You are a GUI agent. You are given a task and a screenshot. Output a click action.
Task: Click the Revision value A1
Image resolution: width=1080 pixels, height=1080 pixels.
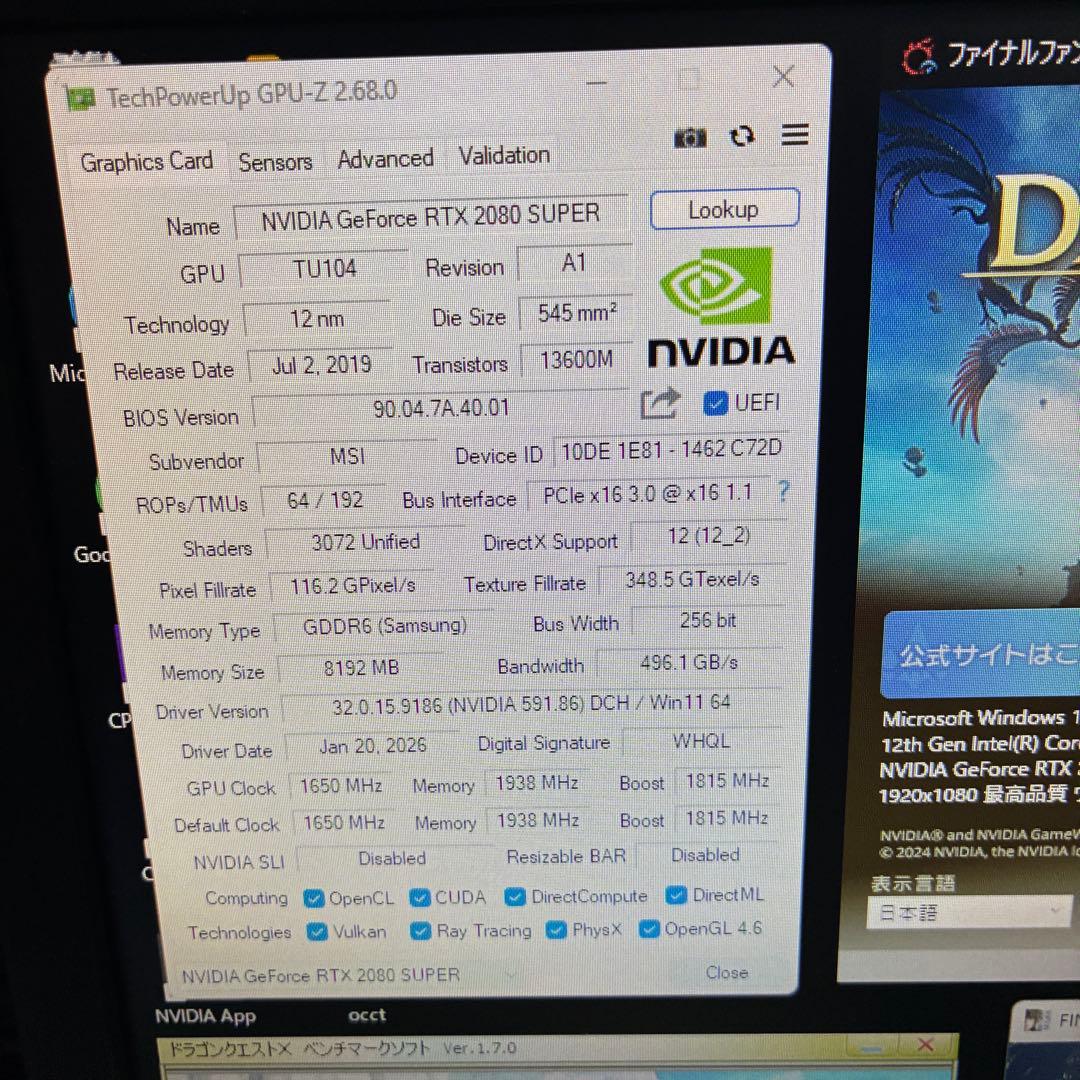(x=574, y=262)
